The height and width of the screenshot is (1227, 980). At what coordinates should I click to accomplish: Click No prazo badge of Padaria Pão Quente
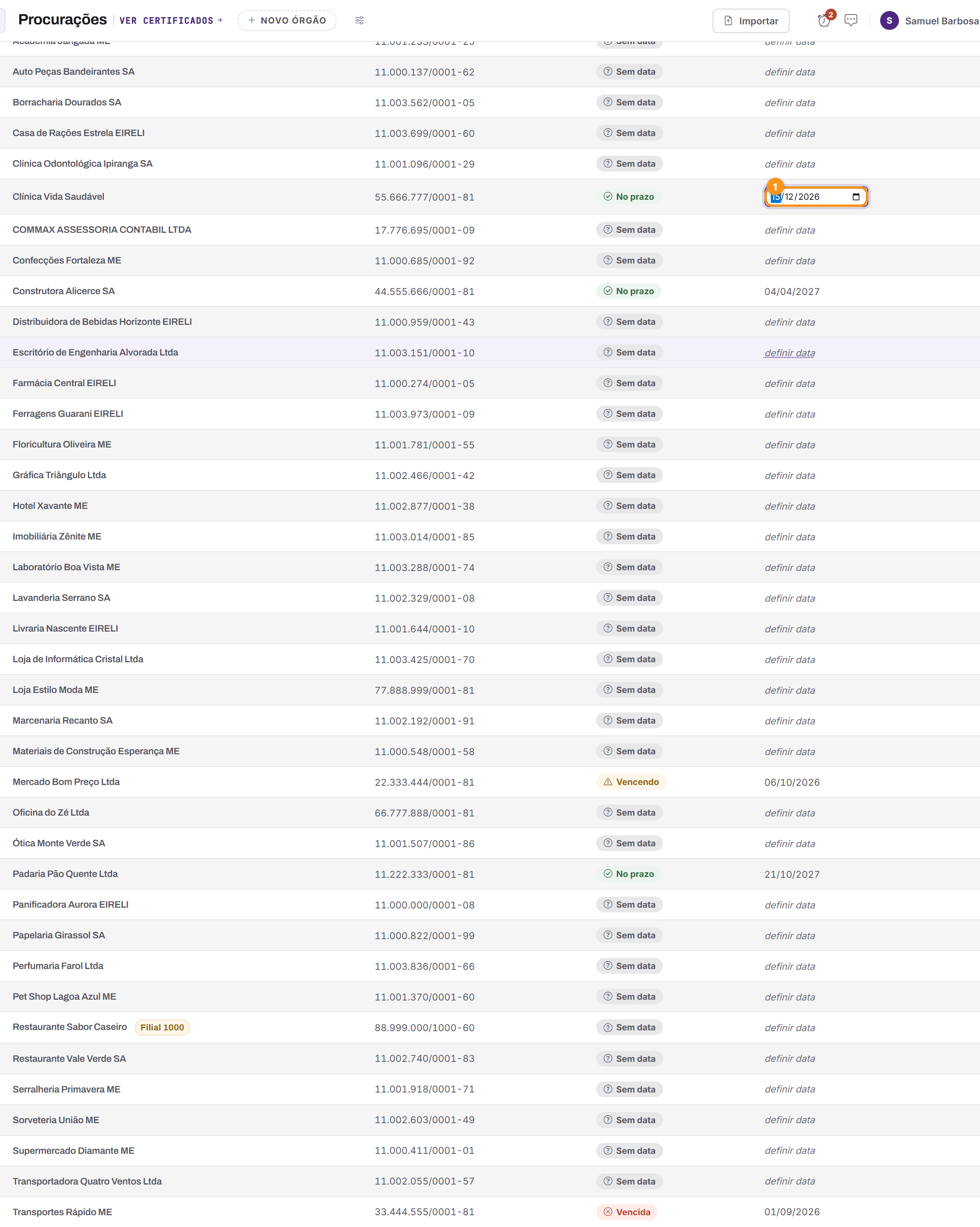pos(628,874)
